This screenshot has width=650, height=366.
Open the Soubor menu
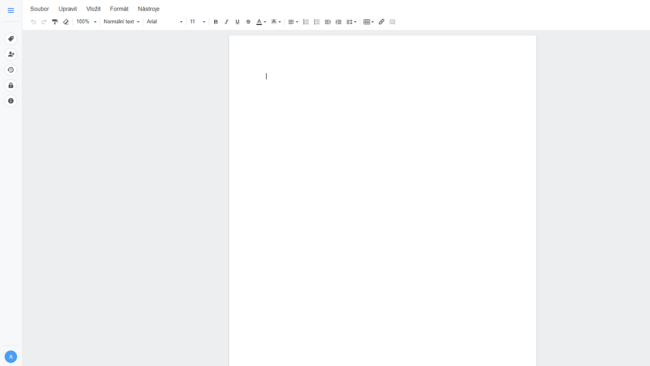(x=39, y=9)
